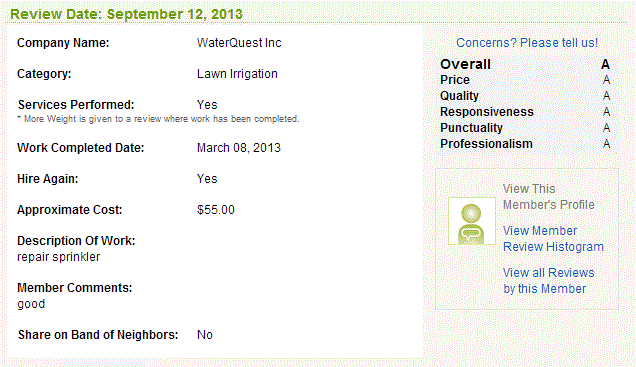636x367 pixels.
Task: Click the $55.00 approximate cost value
Action: [216, 210]
